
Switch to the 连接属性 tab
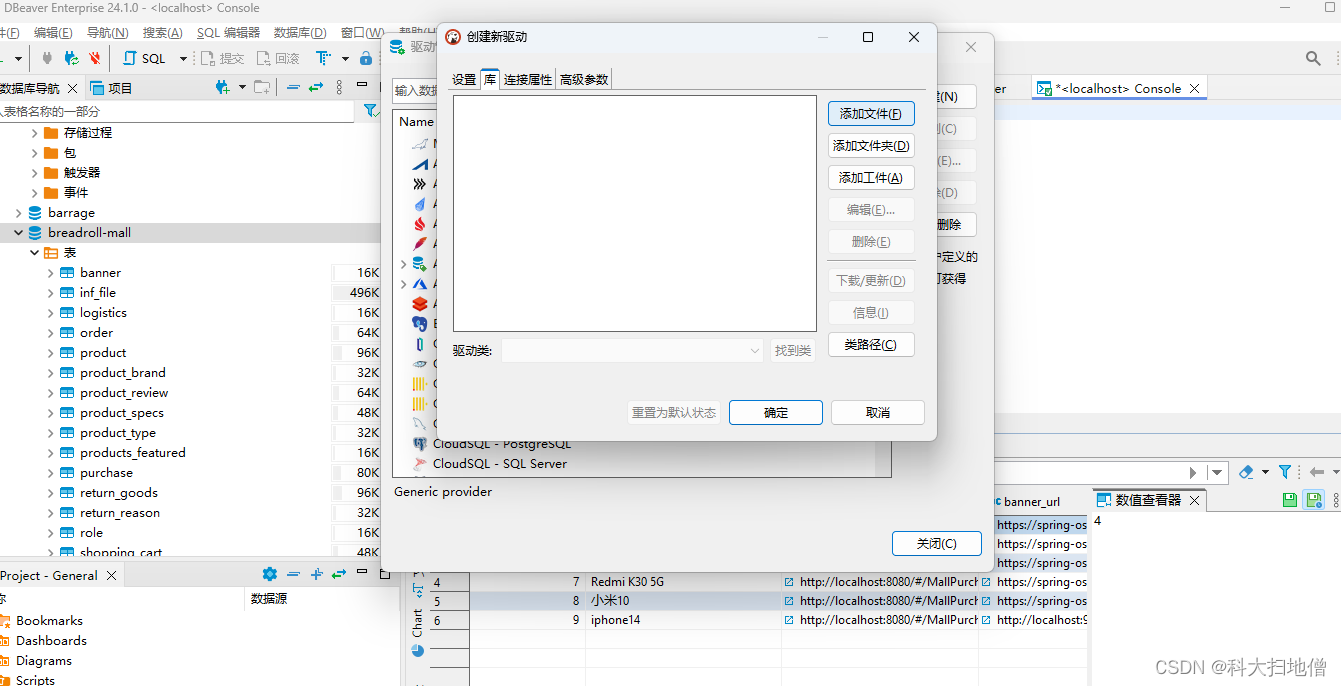pyautogui.click(x=527, y=80)
